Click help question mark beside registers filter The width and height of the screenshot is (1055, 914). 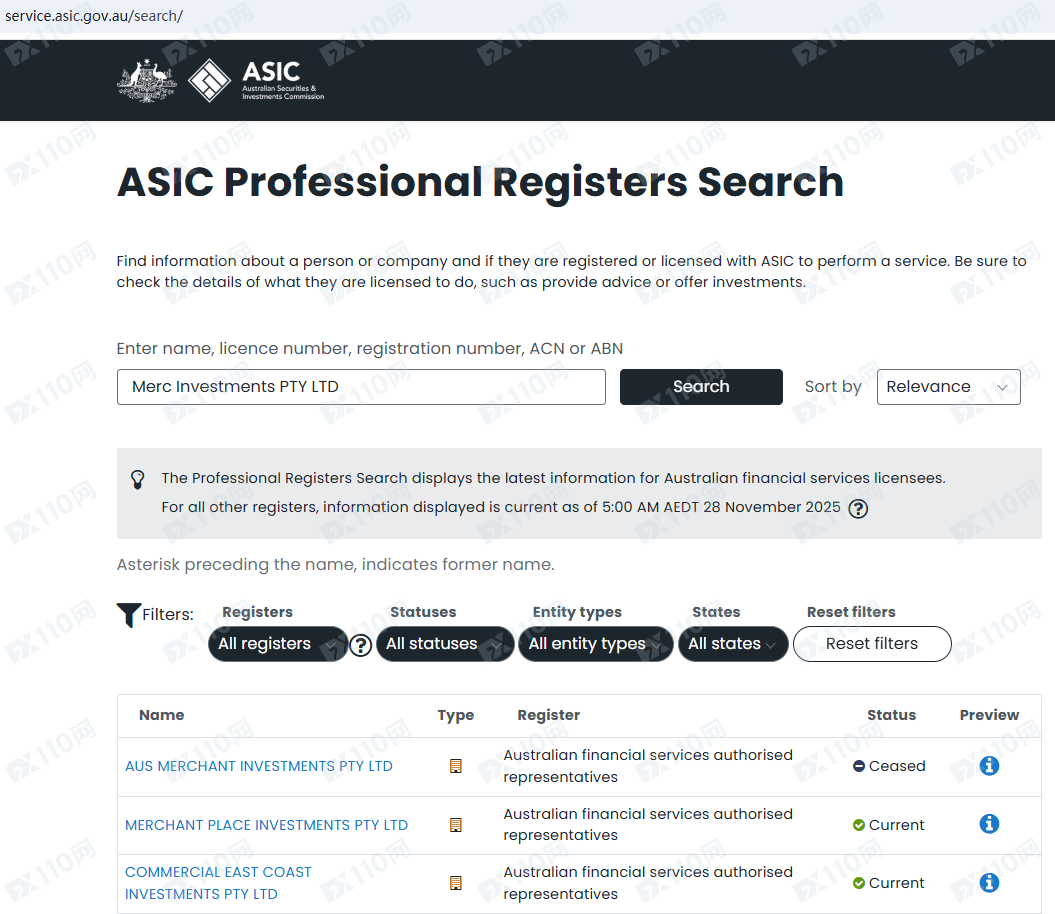361,645
